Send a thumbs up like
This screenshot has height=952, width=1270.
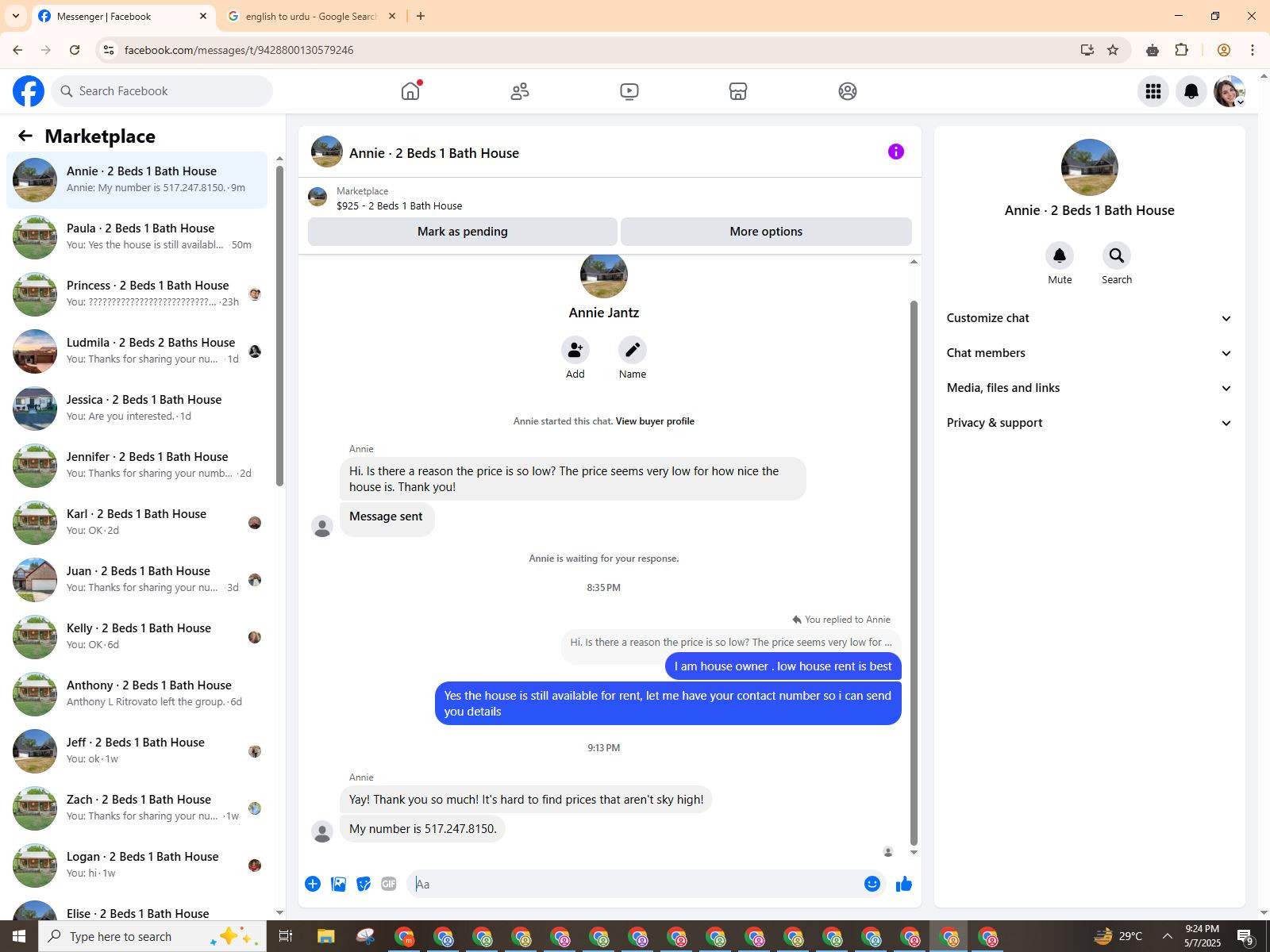[904, 884]
